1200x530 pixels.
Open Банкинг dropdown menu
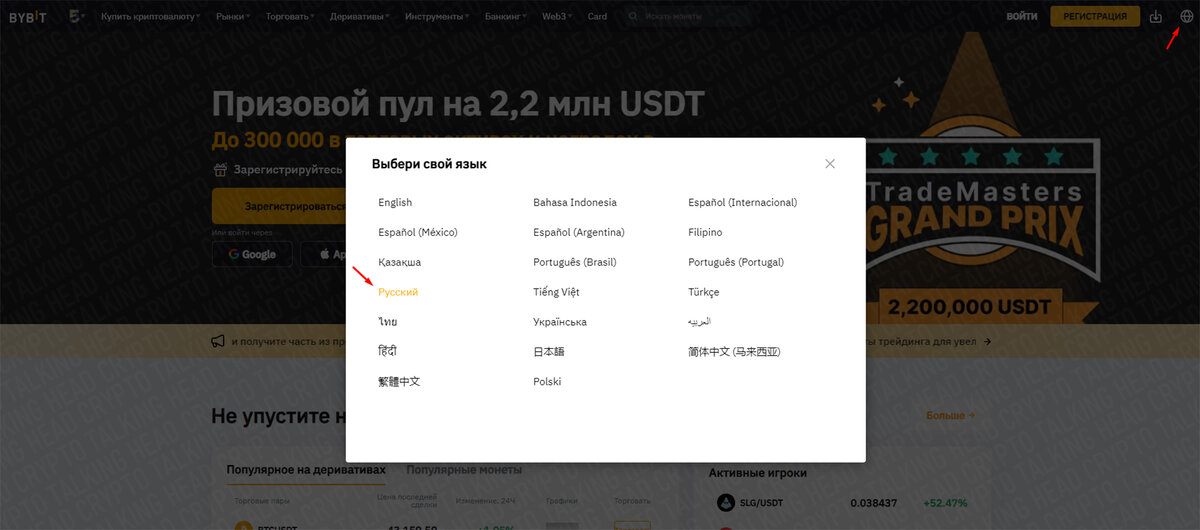(x=505, y=17)
